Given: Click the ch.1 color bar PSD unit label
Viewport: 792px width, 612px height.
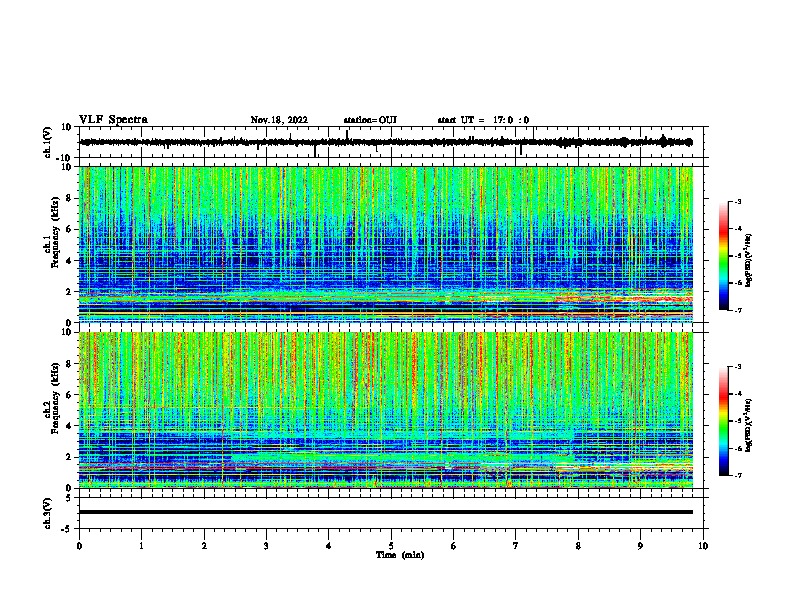Looking at the screenshot, I should tap(749, 261).
